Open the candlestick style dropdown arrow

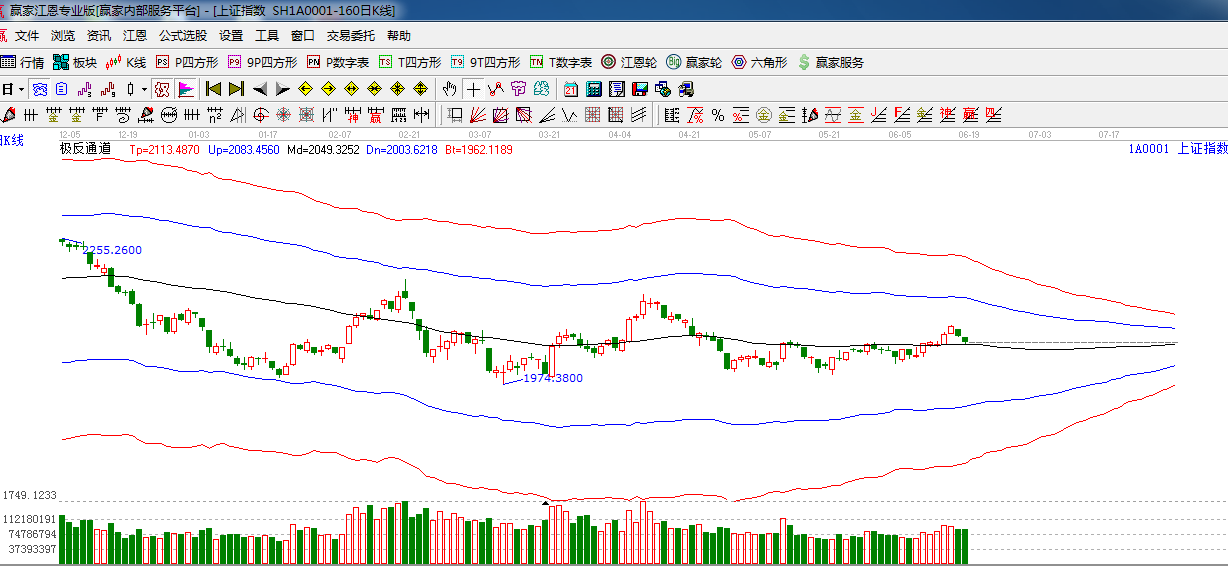[144, 89]
